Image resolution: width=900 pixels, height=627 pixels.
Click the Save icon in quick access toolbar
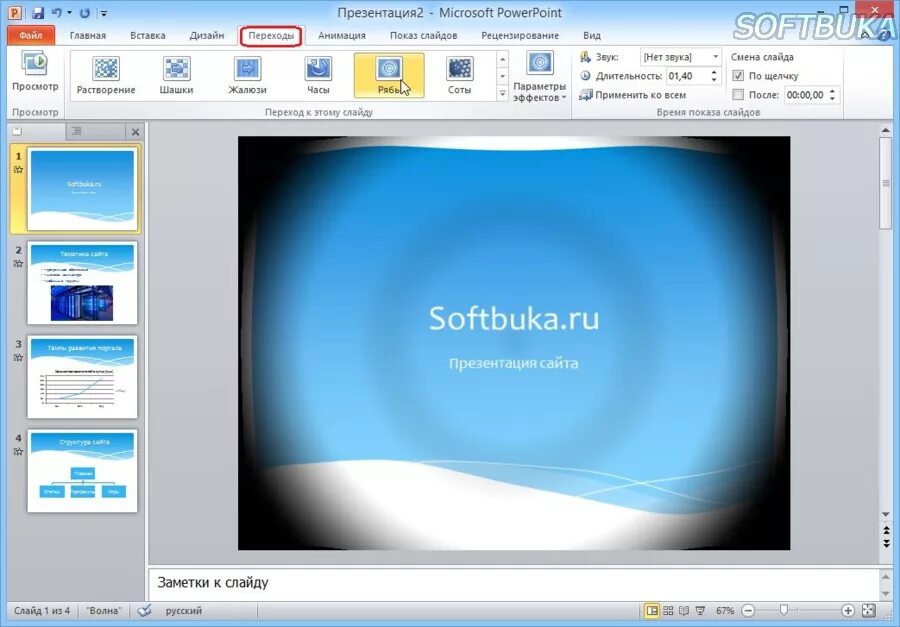38,13
